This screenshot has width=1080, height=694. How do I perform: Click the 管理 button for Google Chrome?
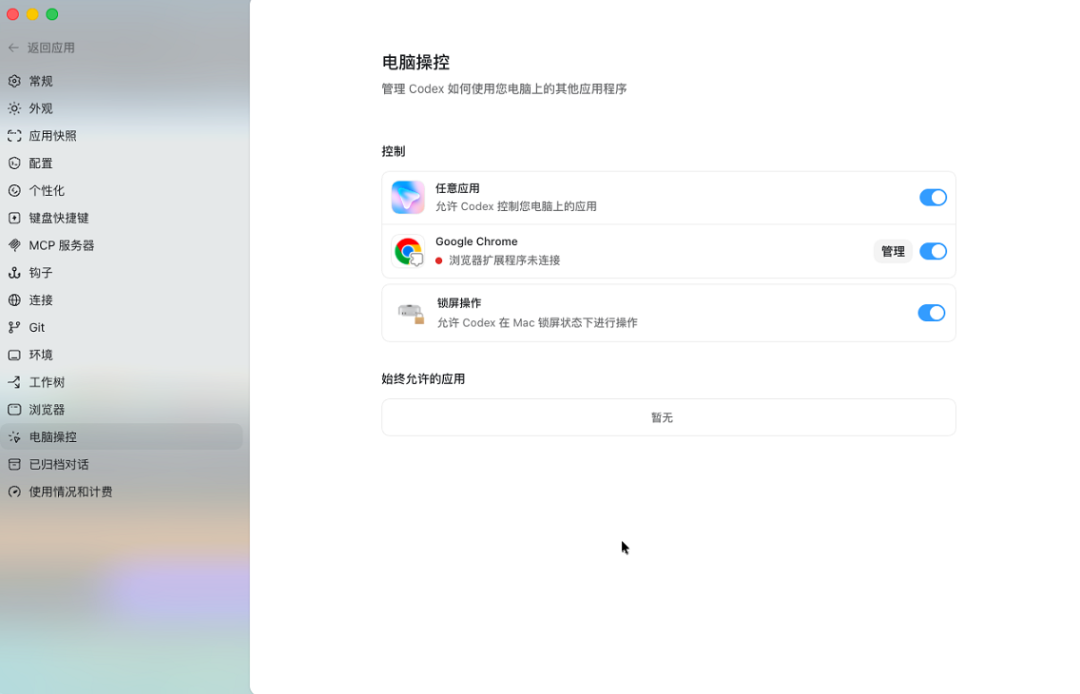click(x=893, y=251)
